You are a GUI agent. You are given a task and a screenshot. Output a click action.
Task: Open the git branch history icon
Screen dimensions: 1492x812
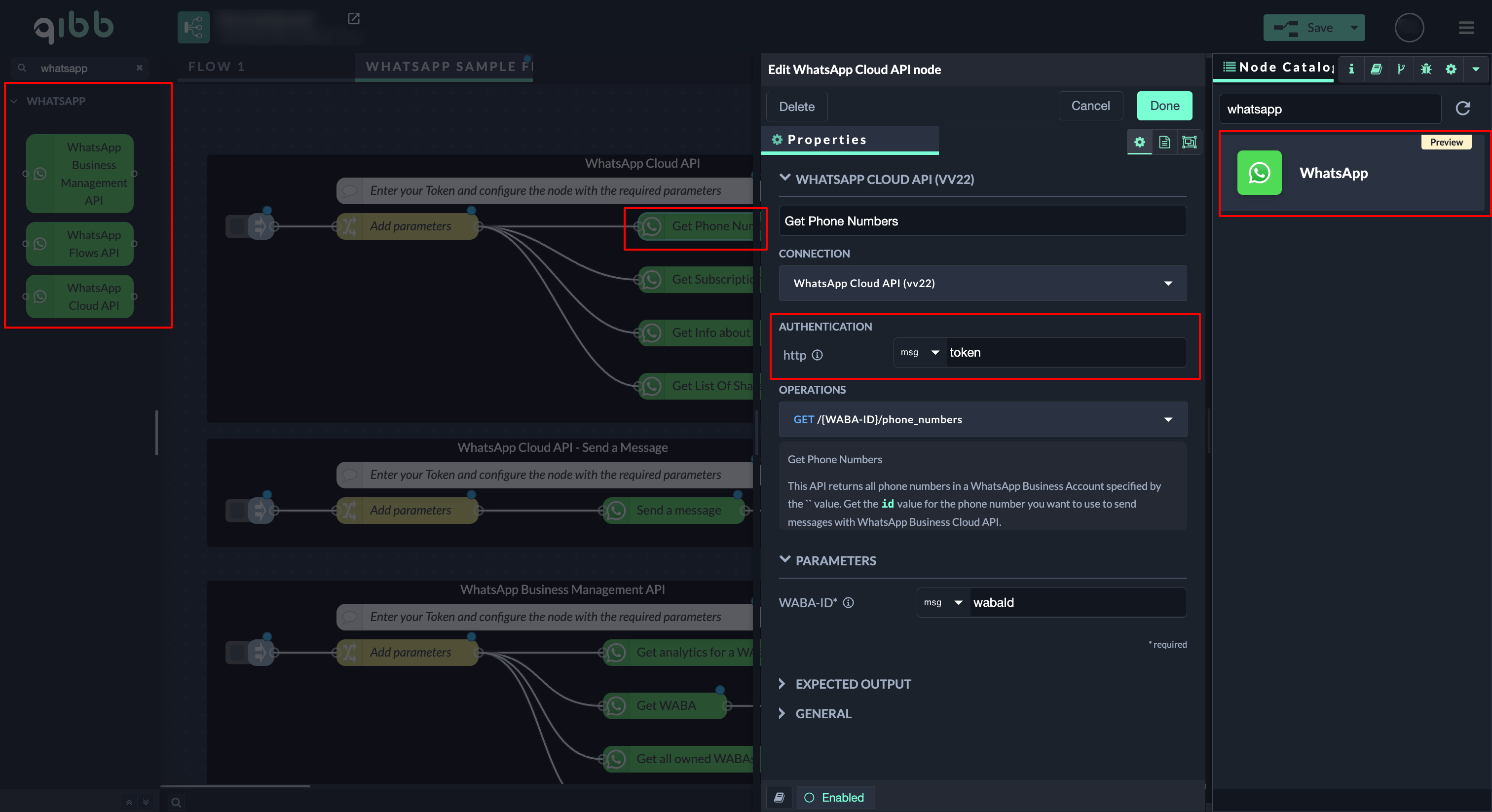point(1401,69)
